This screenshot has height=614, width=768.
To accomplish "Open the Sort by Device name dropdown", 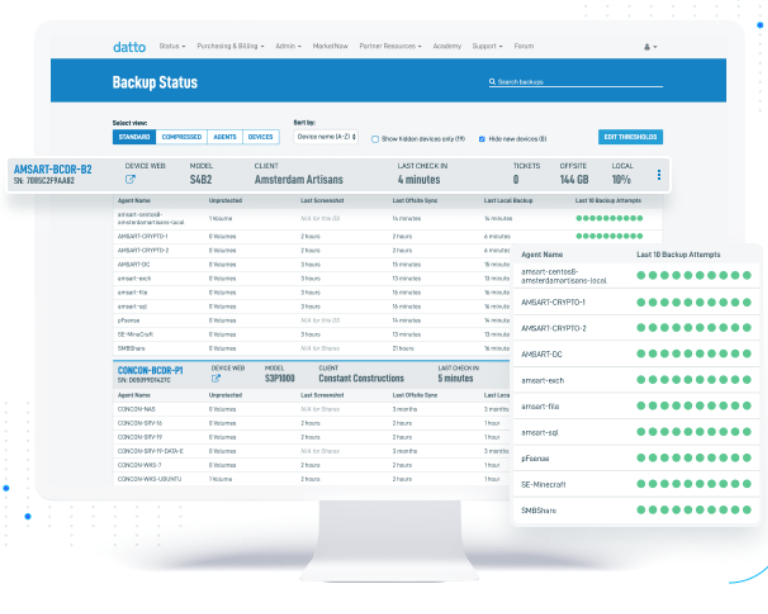I will click(x=326, y=137).
